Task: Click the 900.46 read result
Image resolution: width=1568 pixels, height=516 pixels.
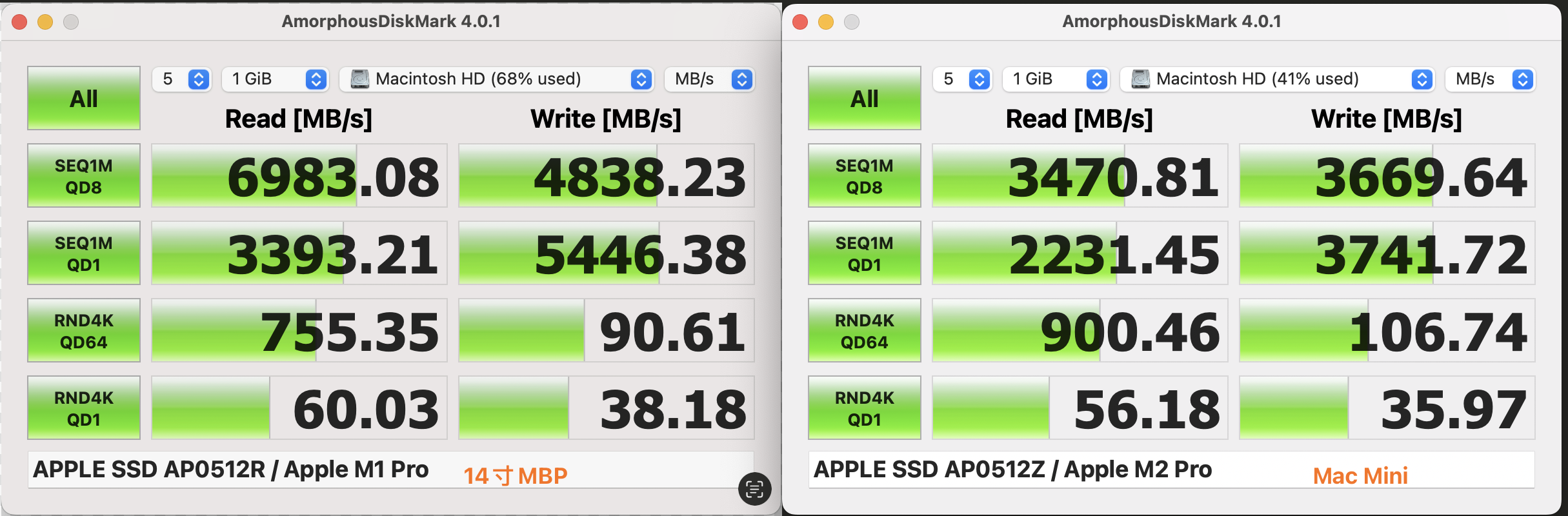Action: (x=1080, y=330)
